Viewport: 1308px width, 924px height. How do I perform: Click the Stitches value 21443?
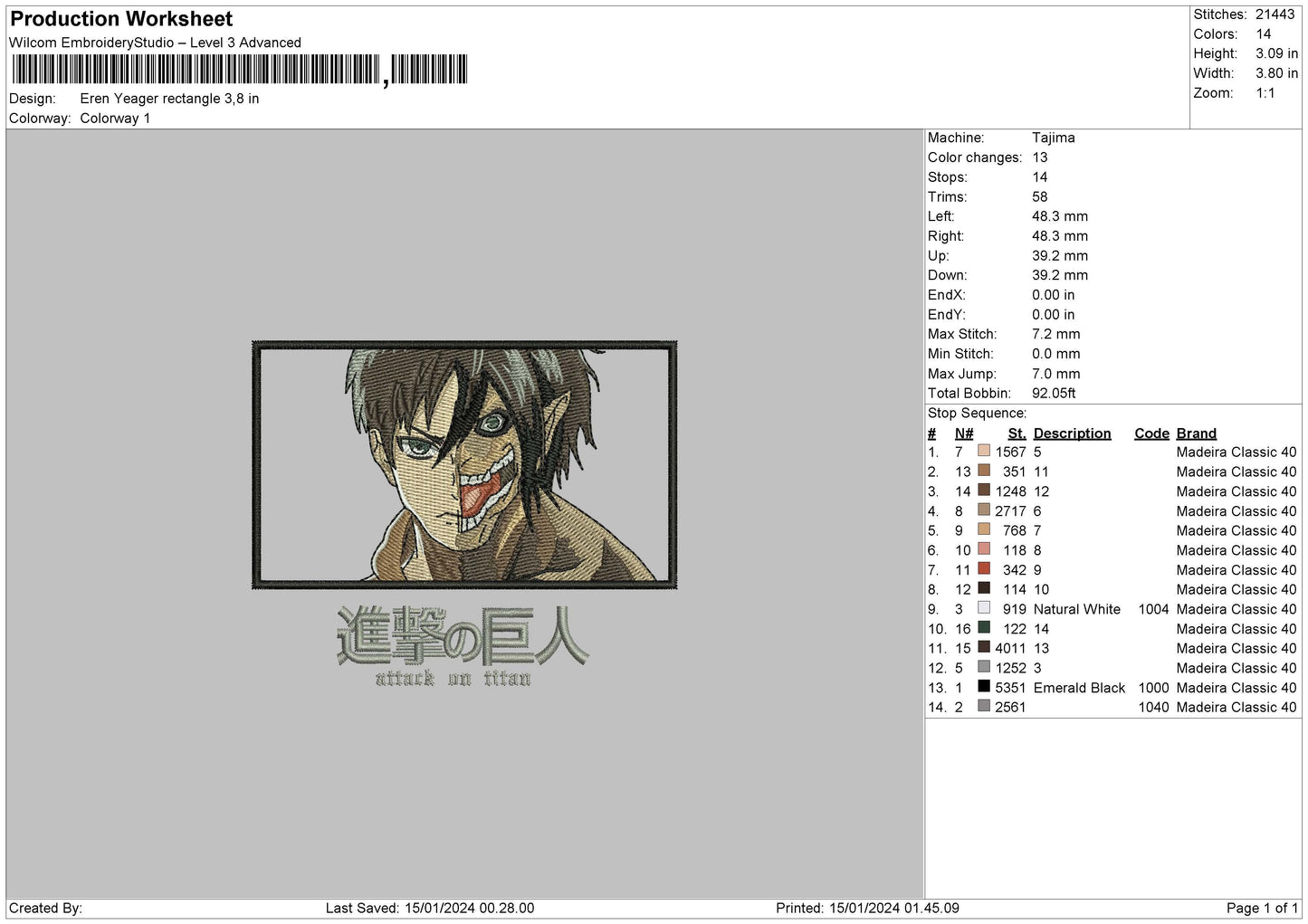click(x=1275, y=14)
